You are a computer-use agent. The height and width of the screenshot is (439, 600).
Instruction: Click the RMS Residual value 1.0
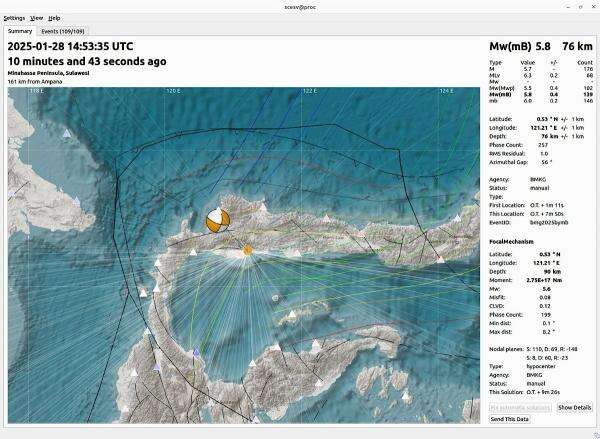[x=544, y=153]
